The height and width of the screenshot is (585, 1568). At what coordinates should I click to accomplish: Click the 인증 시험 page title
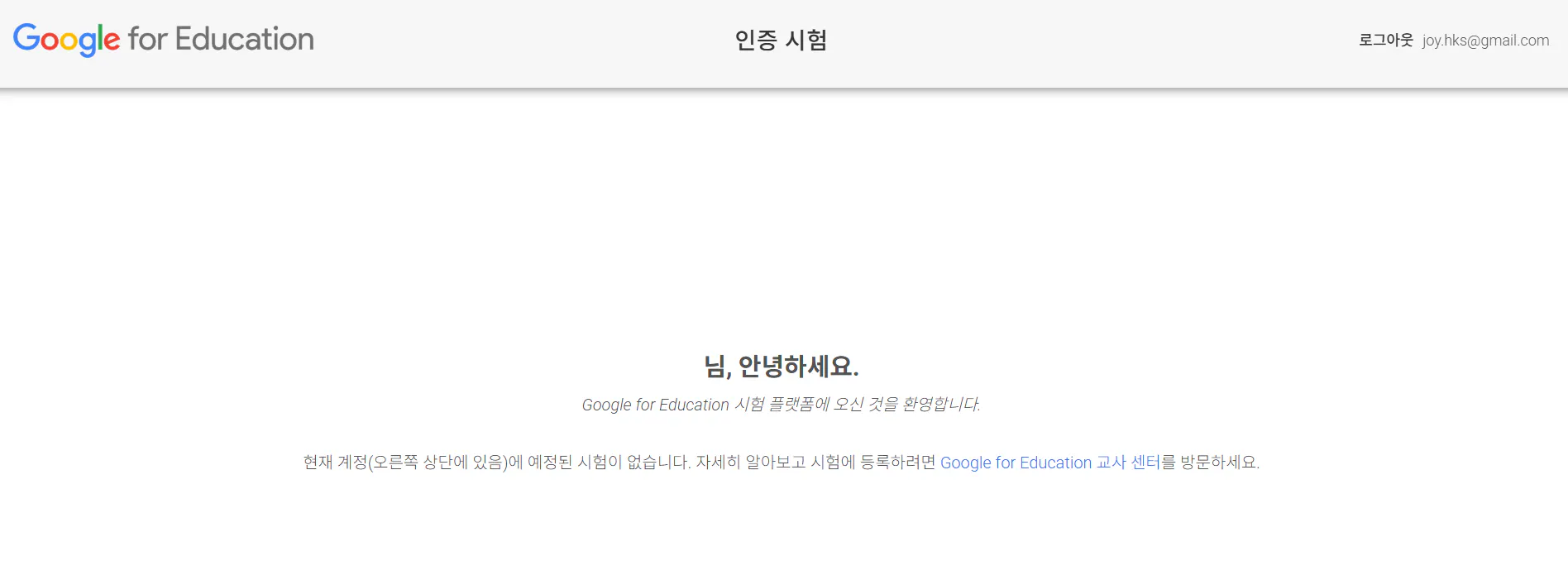tap(782, 40)
